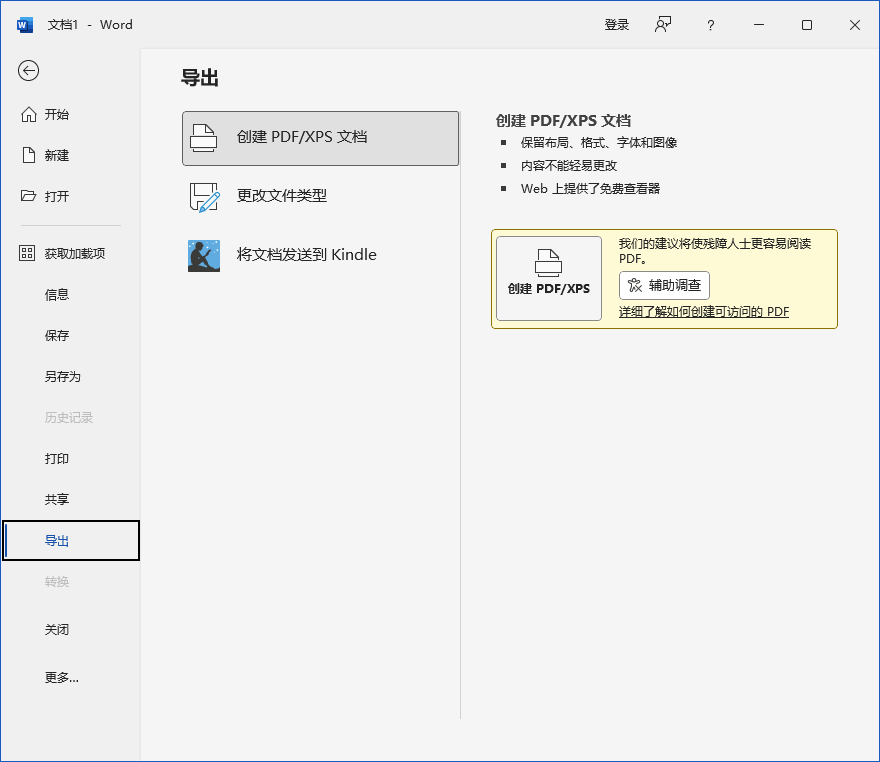Open 获取加载项 add-ins page
Image resolution: width=880 pixels, height=762 pixels.
pos(74,254)
